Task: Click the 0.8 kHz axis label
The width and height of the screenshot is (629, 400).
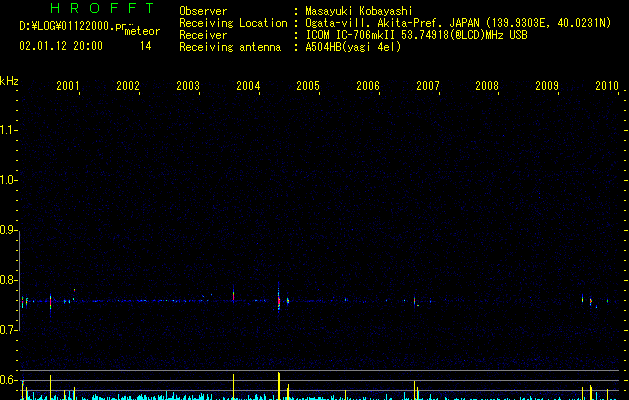Action: click(x=8, y=280)
